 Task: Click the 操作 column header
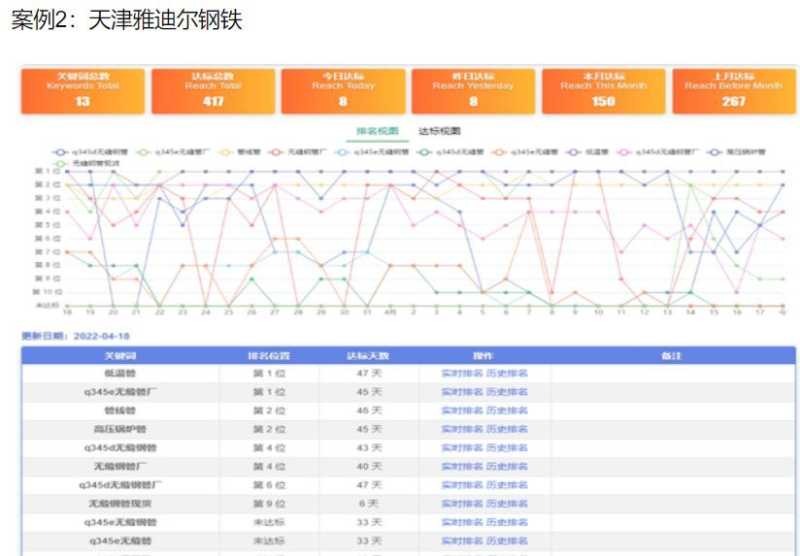(x=483, y=356)
